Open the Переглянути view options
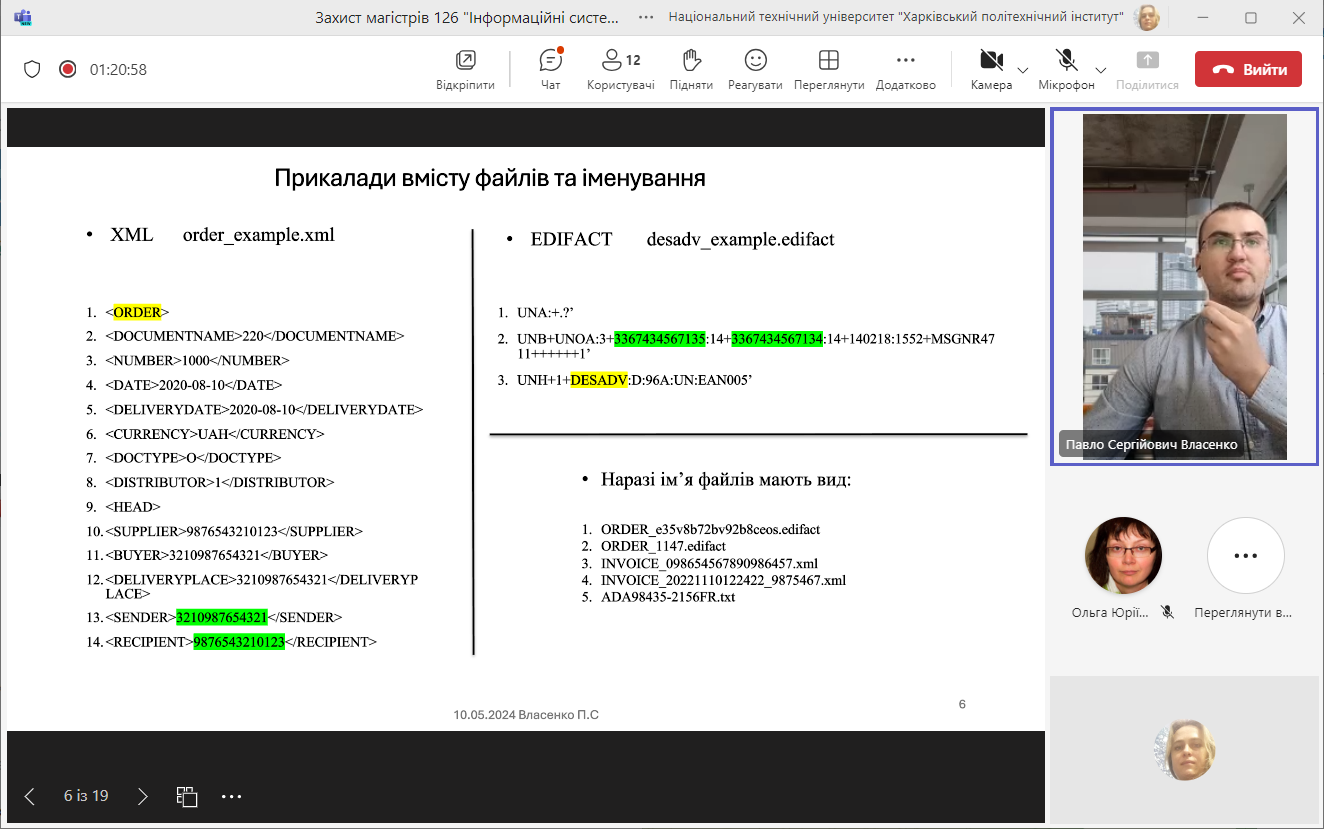This screenshot has width=1324, height=829. (x=828, y=69)
